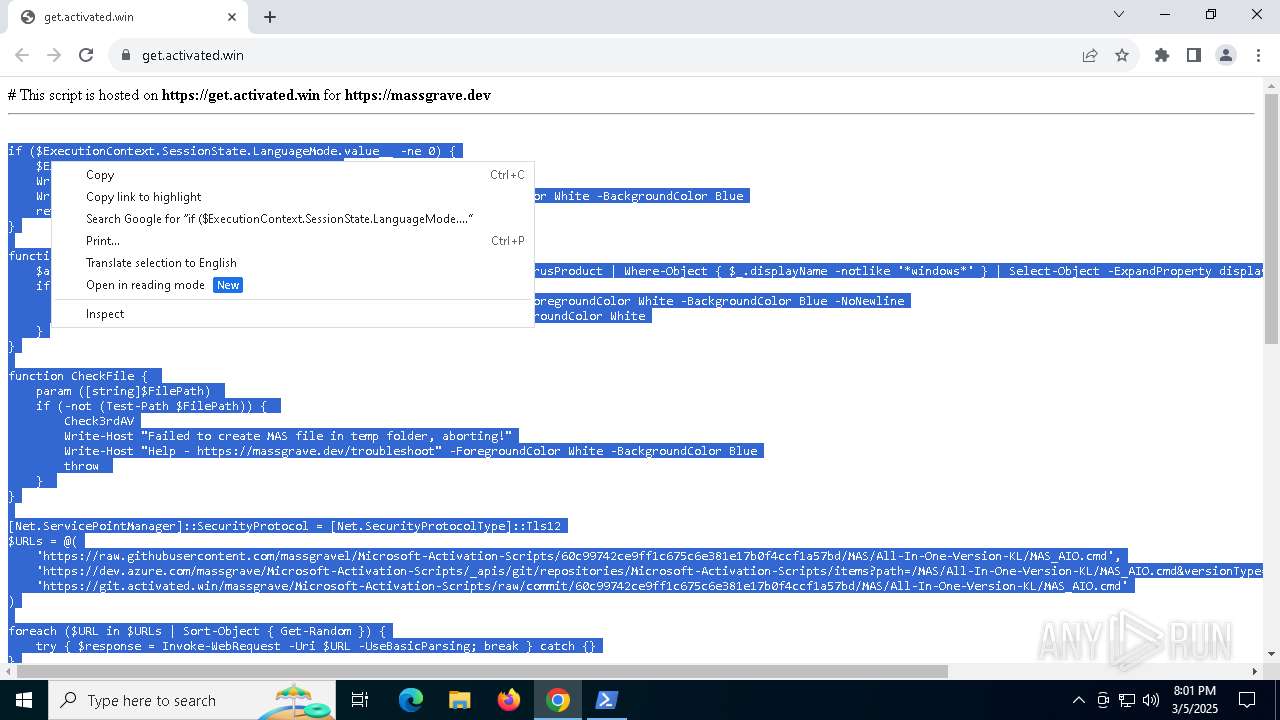
Task: Open a new browser tab
Action: 270,17
